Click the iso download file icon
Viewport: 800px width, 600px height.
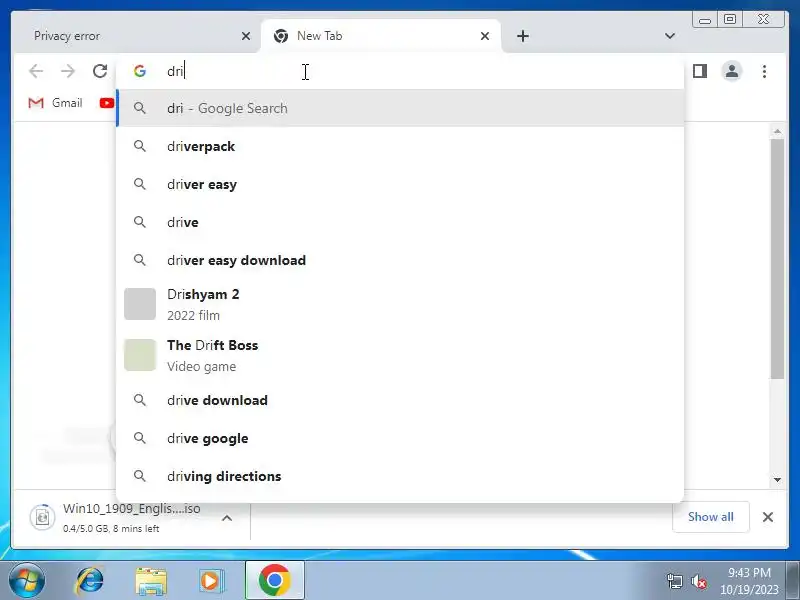(x=42, y=517)
